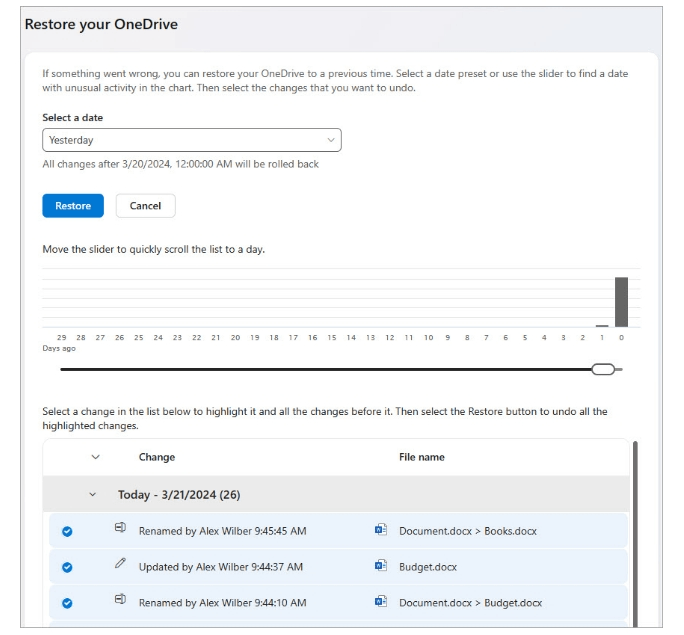This screenshot has height=635, width=684.
Task: Click the file name 'Budget.docx'
Action: [428, 567]
